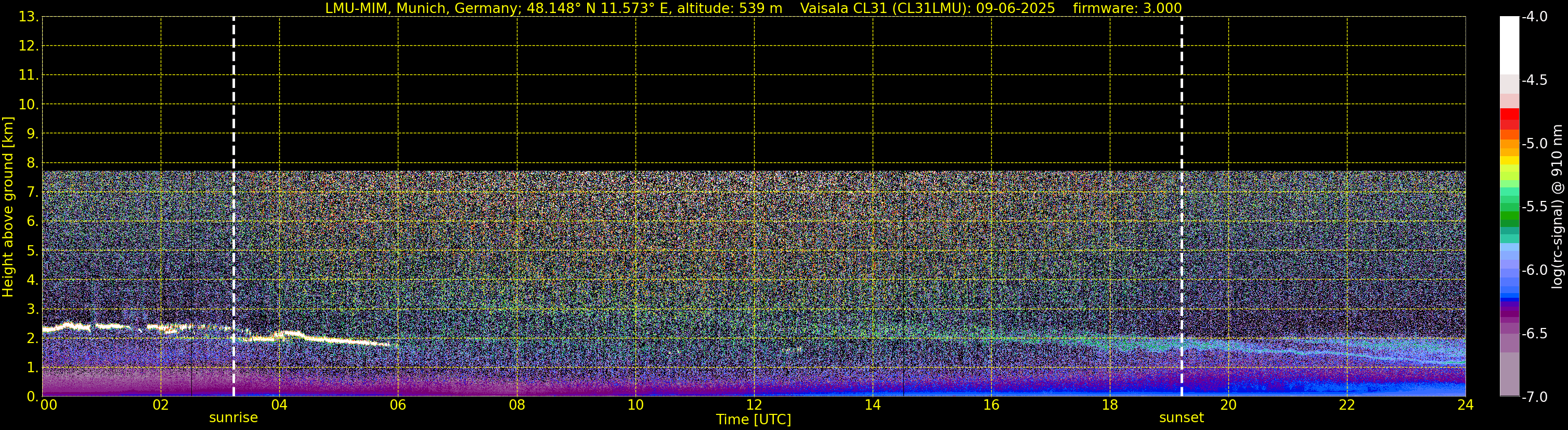Click the height axis tick label 8
1568x430 pixels.
[32, 162]
